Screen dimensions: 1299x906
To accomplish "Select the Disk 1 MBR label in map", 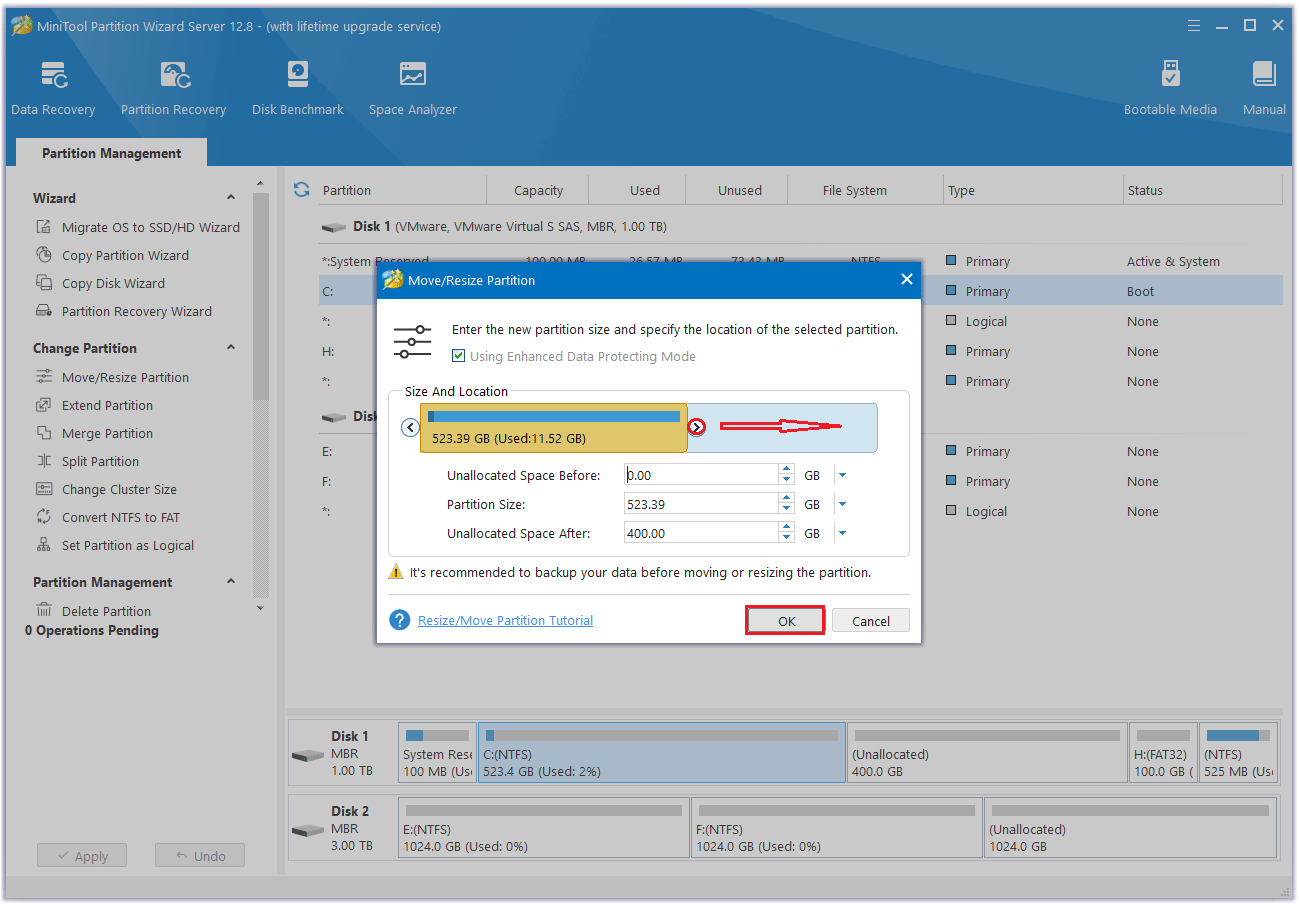I will [x=342, y=752].
